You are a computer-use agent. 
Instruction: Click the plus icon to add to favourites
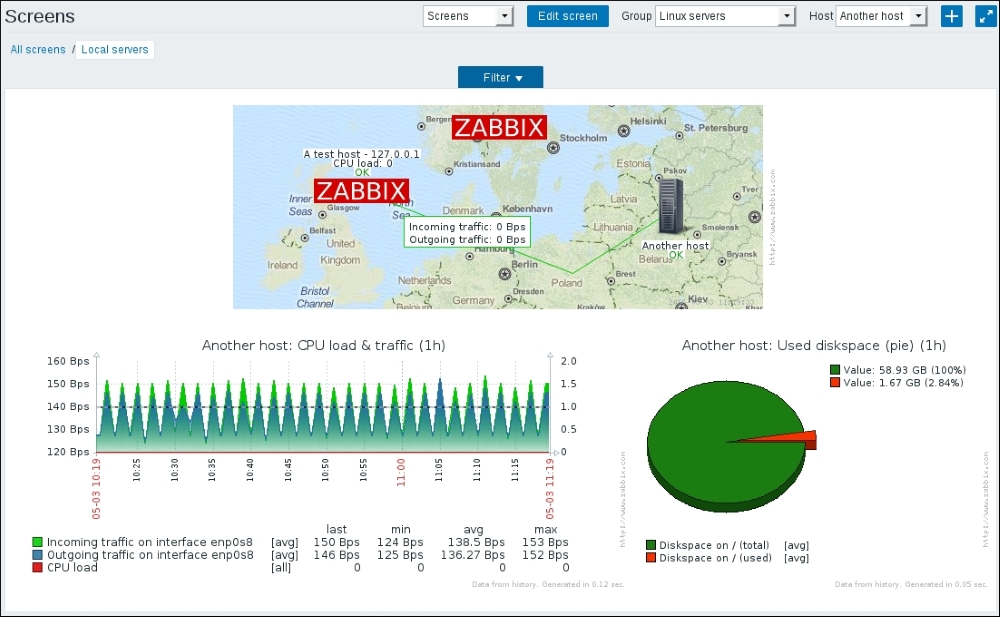pos(951,16)
